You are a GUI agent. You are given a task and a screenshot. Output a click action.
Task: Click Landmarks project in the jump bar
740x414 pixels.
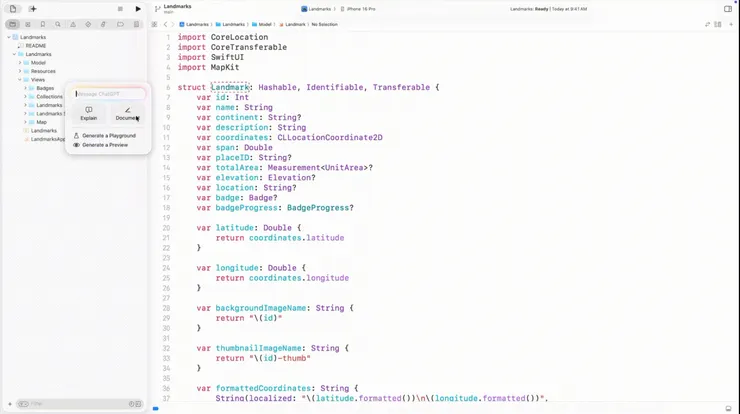click(x=194, y=24)
